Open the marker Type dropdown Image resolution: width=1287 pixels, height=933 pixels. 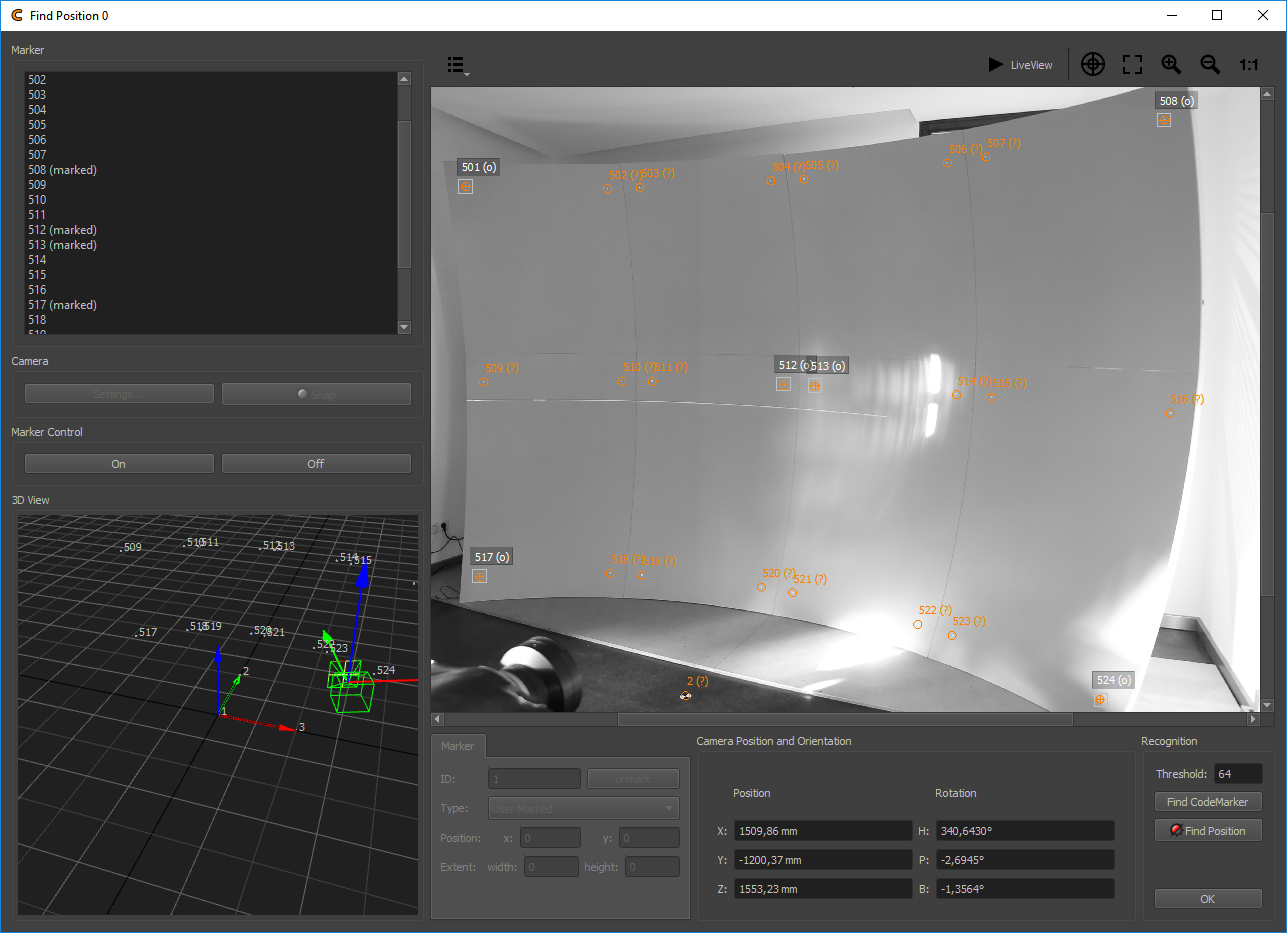(x=583, y=809)
